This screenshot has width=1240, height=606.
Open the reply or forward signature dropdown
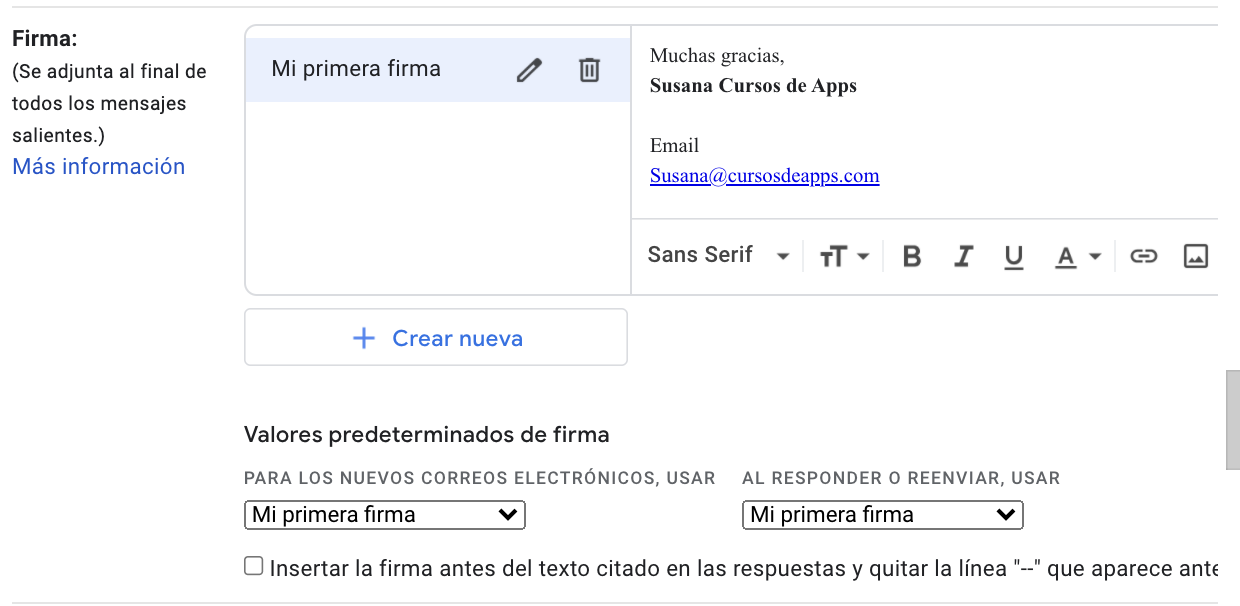[x=883, y=515]
